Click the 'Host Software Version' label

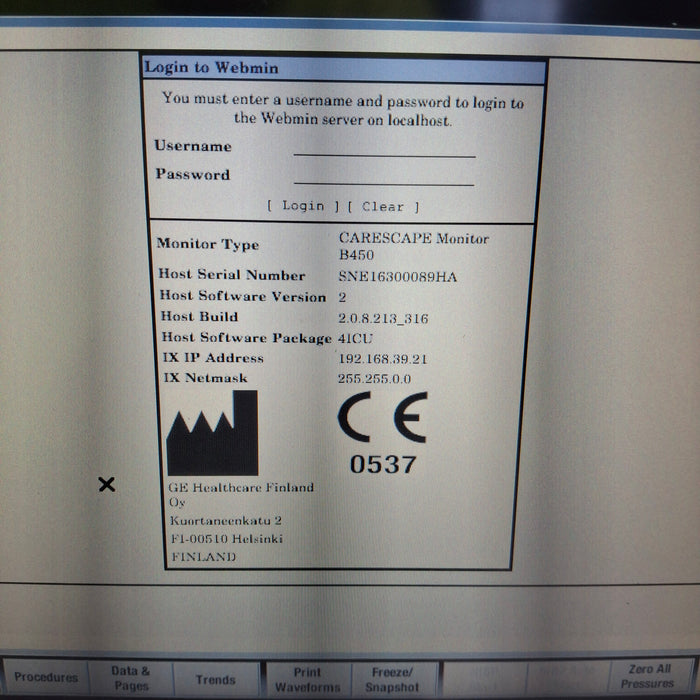(243, 296)
